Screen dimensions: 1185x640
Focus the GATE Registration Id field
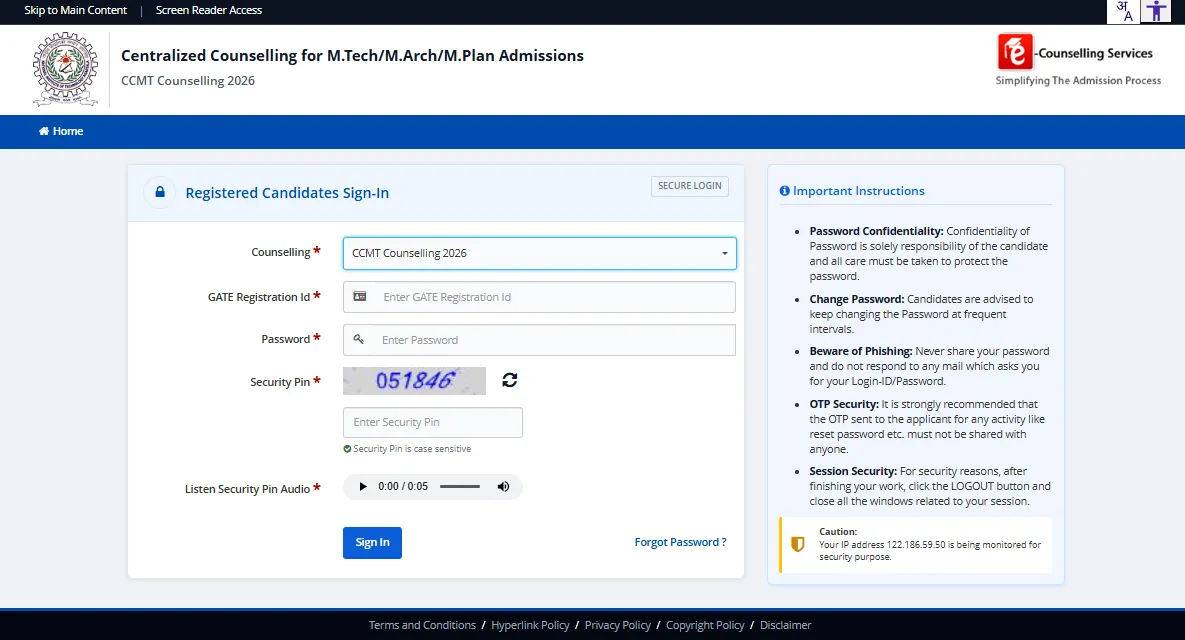pos(540,297)
